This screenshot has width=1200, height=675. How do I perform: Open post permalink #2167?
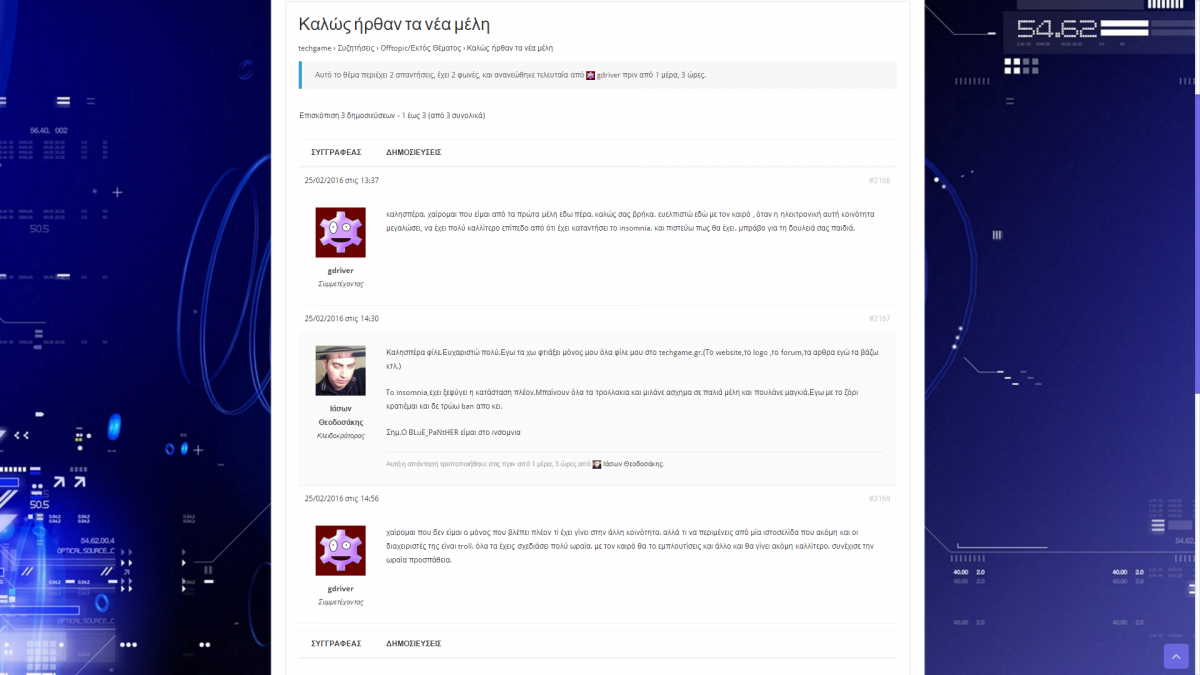click(879, 319)
